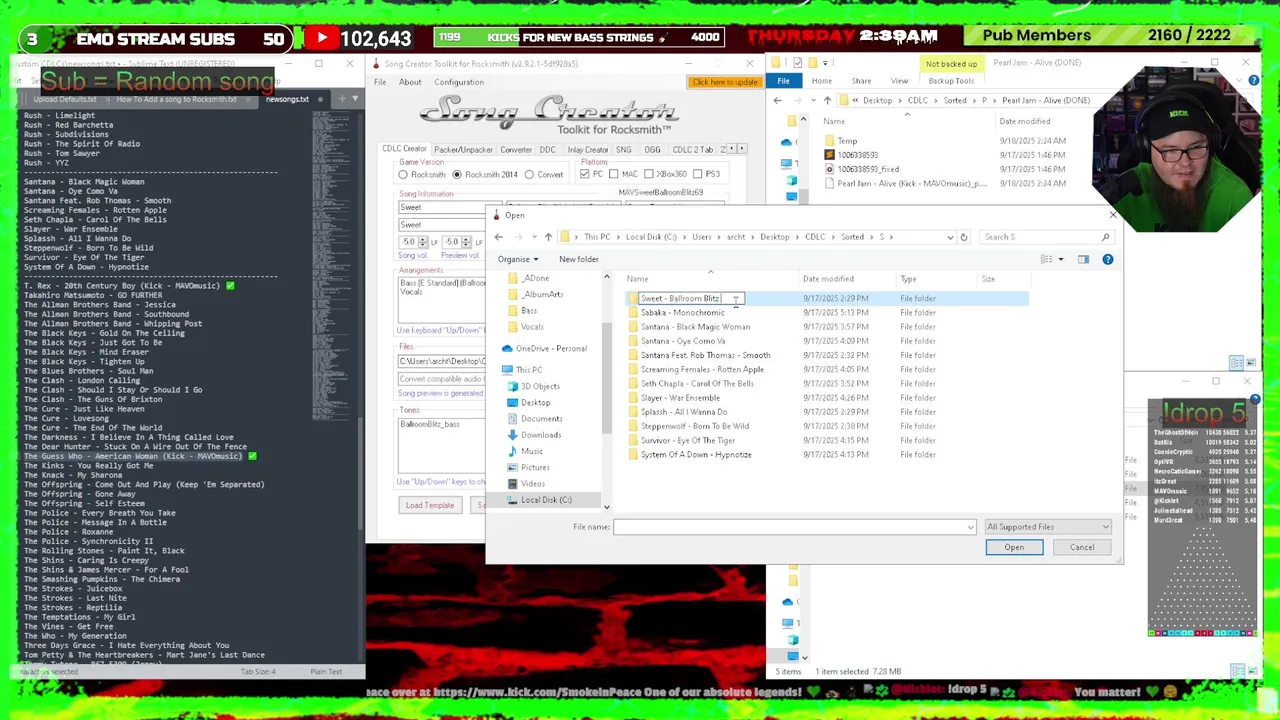Click the File button in Explorer ribbon
This screenshot has height=720, width=1280.
point(784,81)
